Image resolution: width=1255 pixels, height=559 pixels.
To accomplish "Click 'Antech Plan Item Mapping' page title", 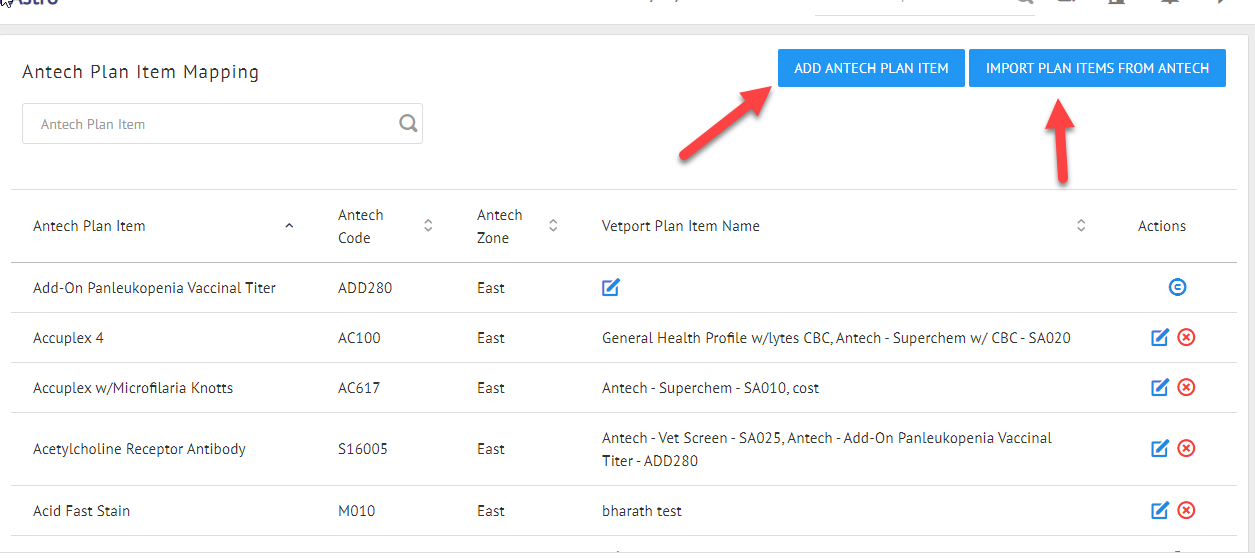I will 140,72.
